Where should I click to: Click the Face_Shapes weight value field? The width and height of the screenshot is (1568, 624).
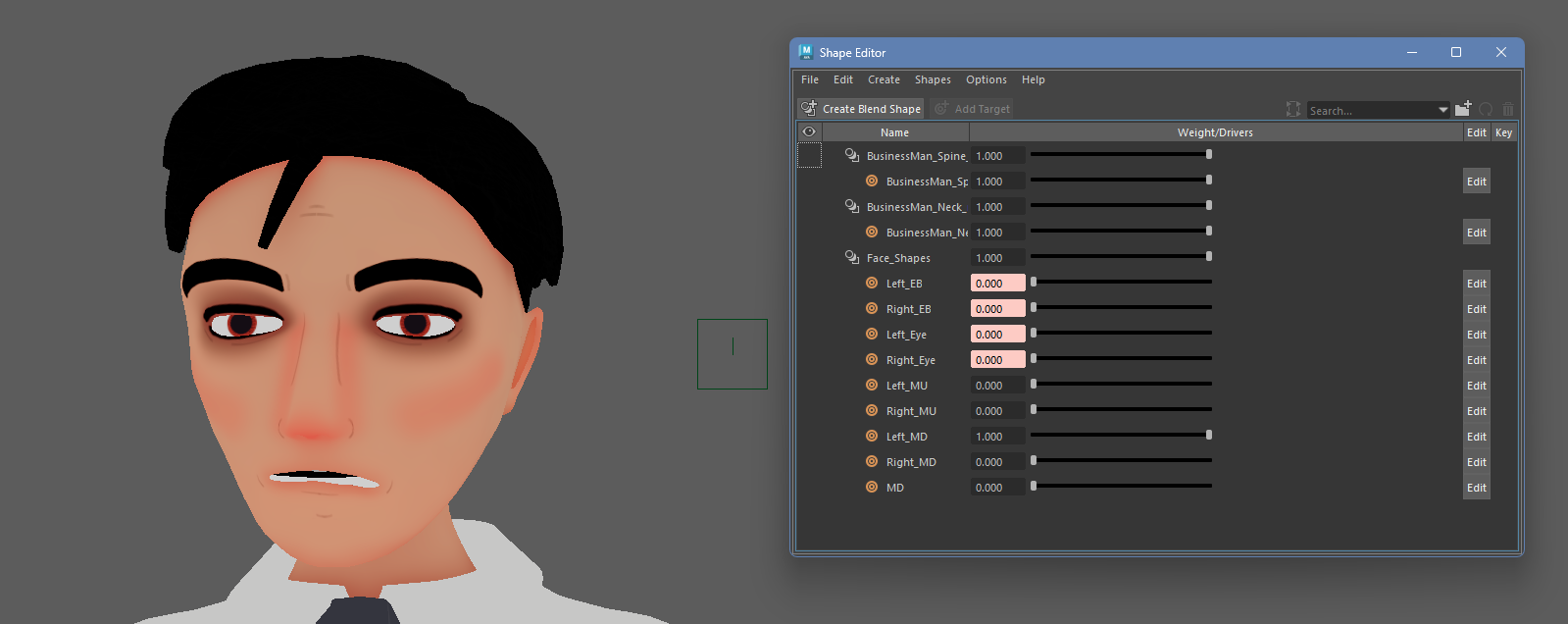point(998,257)
